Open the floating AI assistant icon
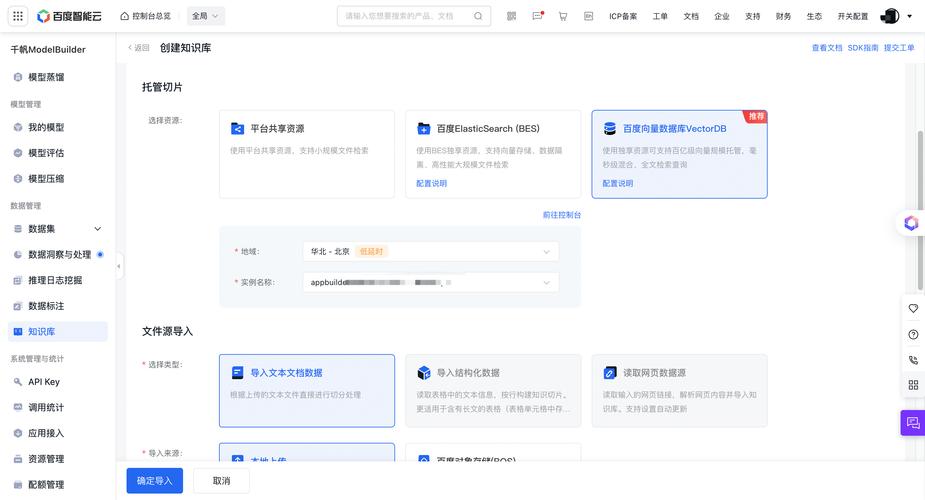925x500 pixels. point(911,223)
